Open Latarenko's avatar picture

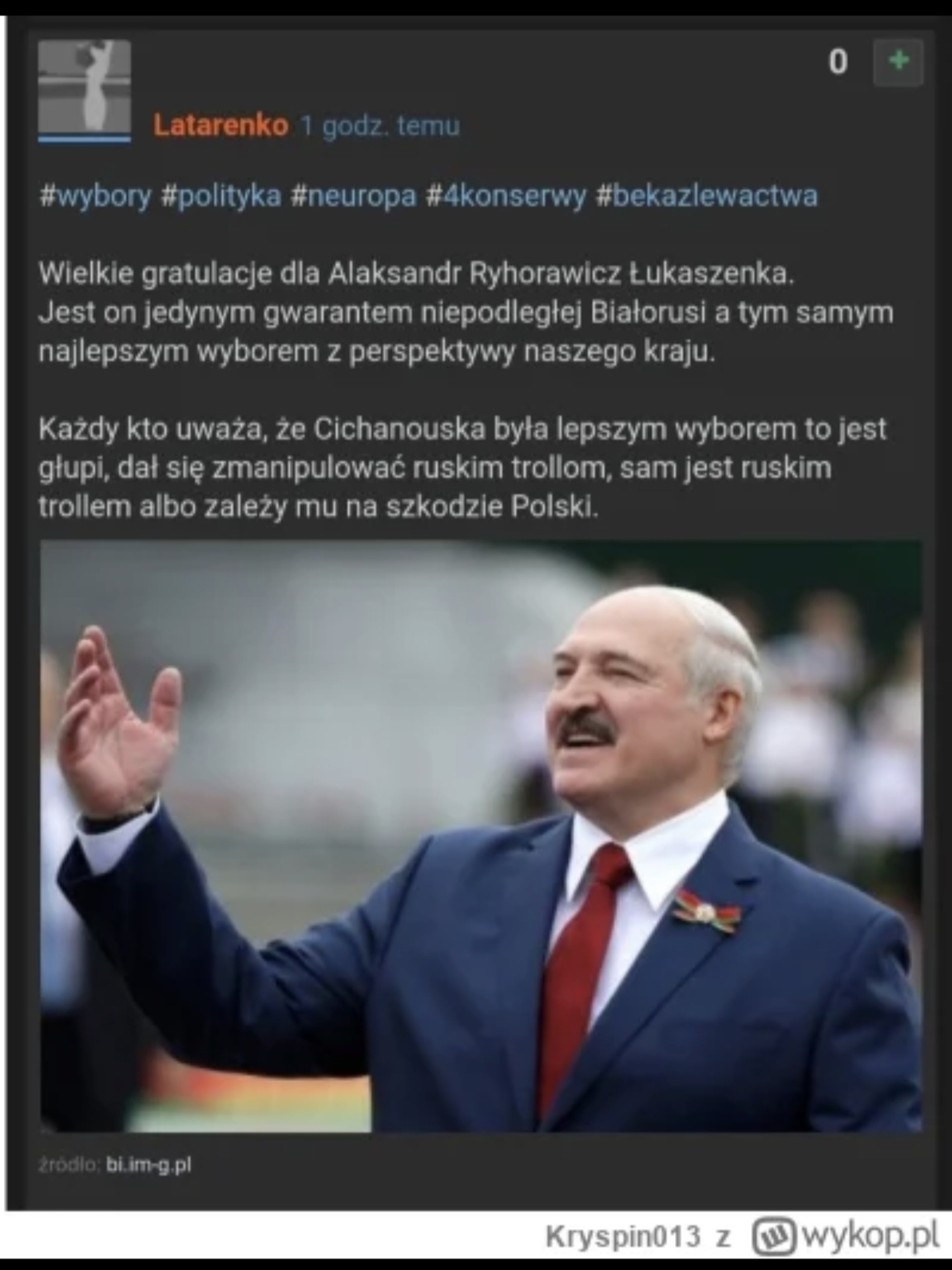tap(84, 86)
